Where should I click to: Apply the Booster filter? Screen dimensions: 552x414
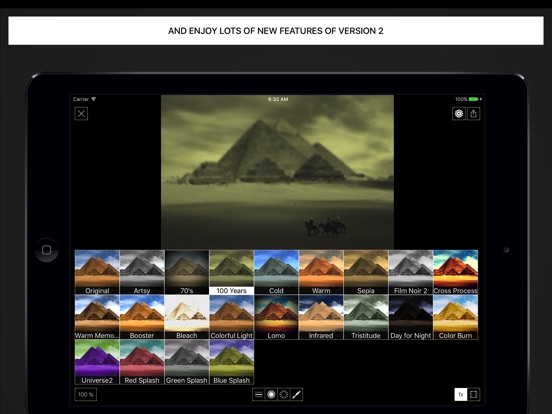[x=142, y=317]
